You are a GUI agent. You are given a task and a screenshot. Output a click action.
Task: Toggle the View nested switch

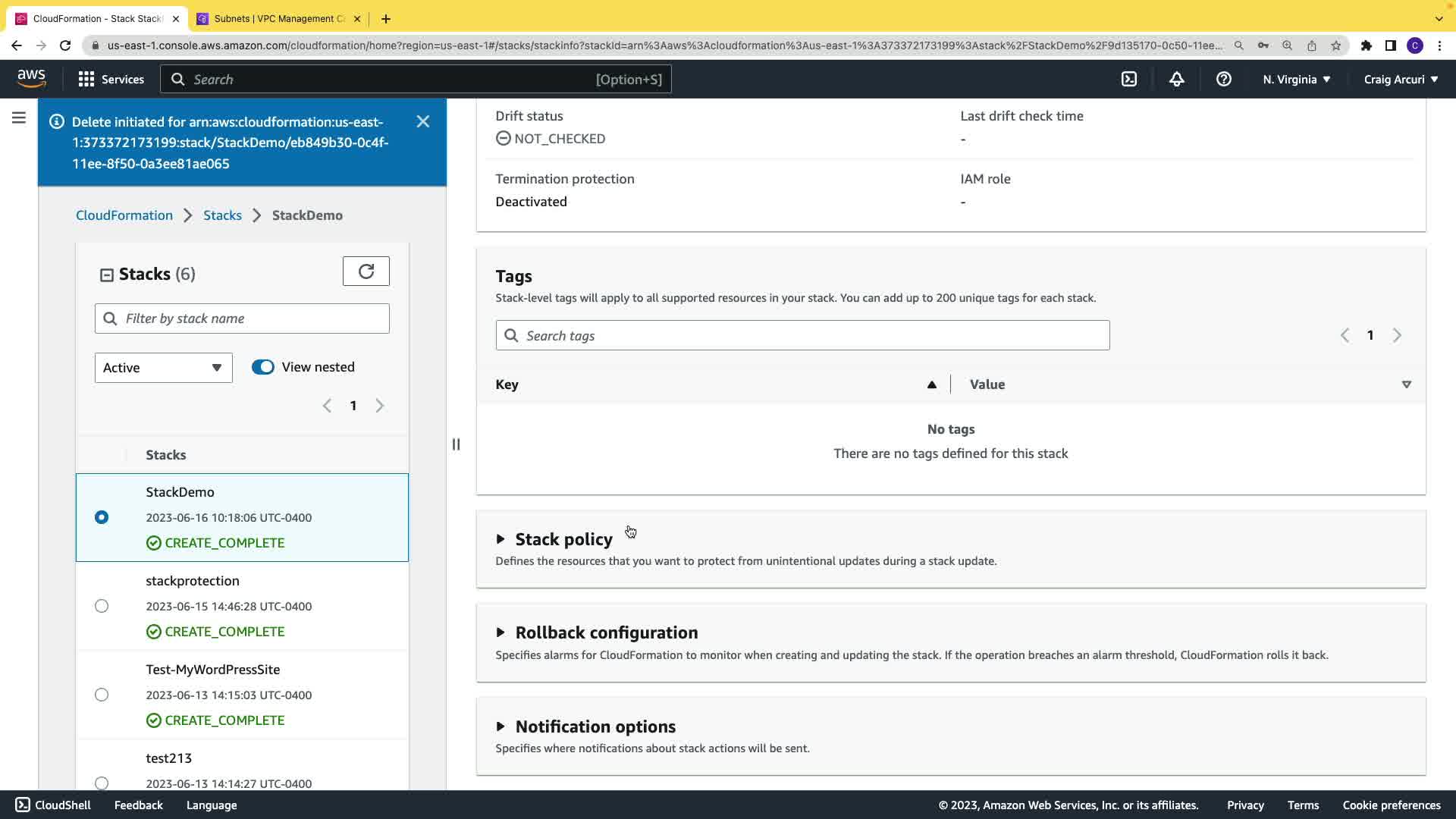263,367
